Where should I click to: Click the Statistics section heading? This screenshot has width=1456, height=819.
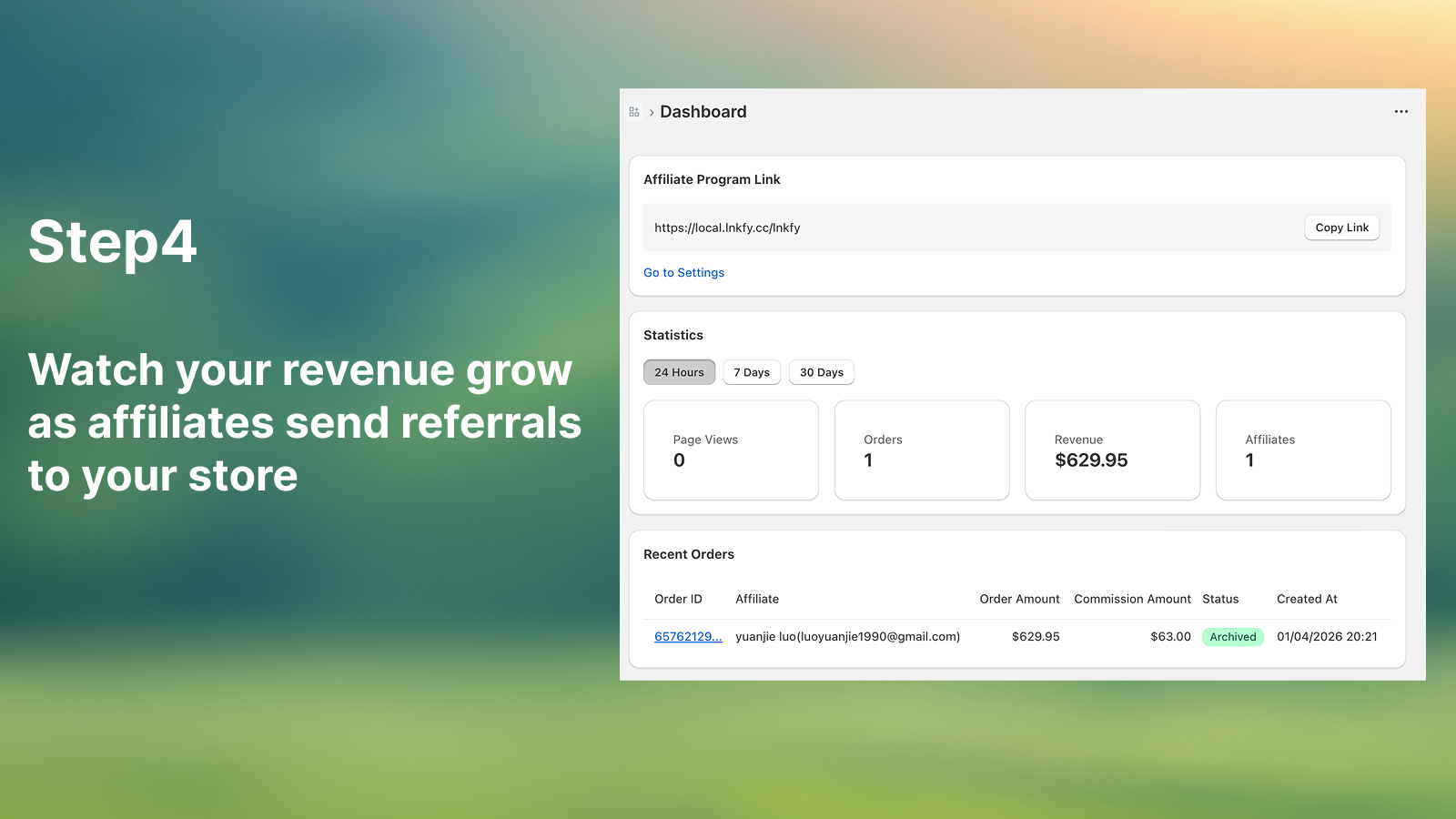[x=673, y=335]
